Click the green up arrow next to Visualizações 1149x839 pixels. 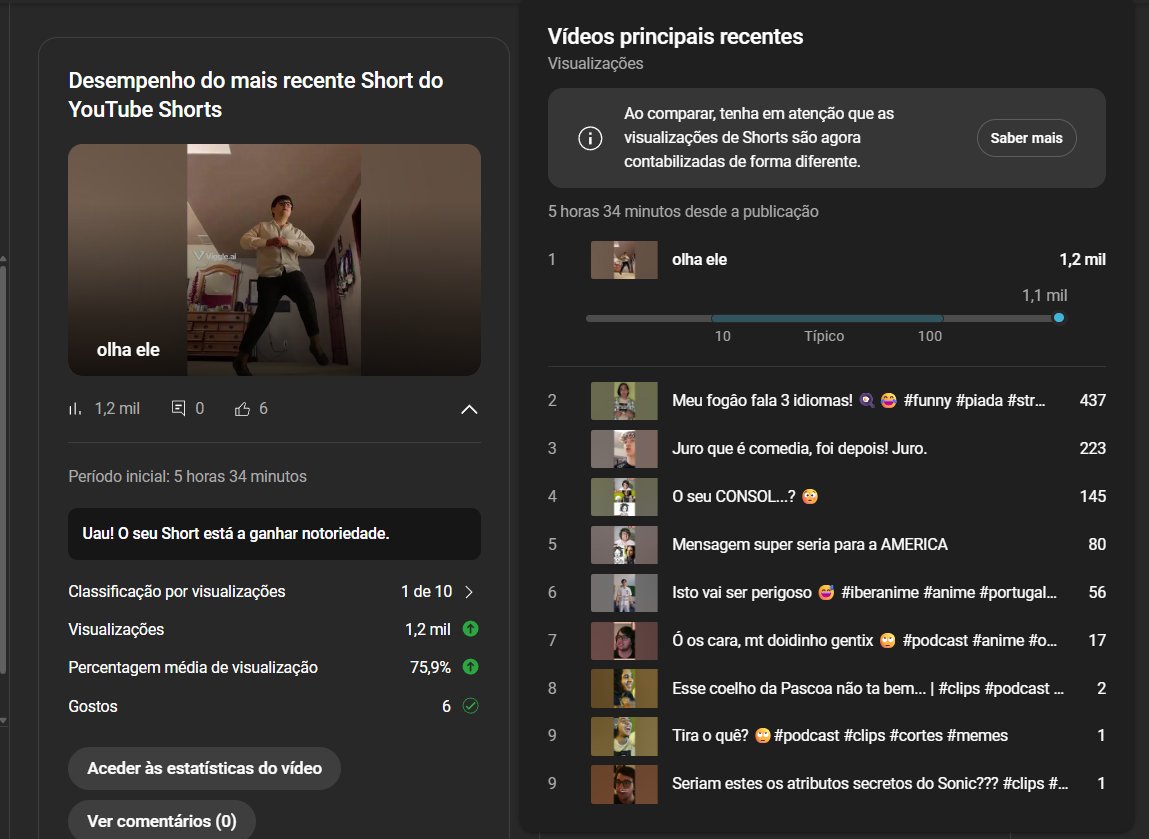(x=470, y=629)
